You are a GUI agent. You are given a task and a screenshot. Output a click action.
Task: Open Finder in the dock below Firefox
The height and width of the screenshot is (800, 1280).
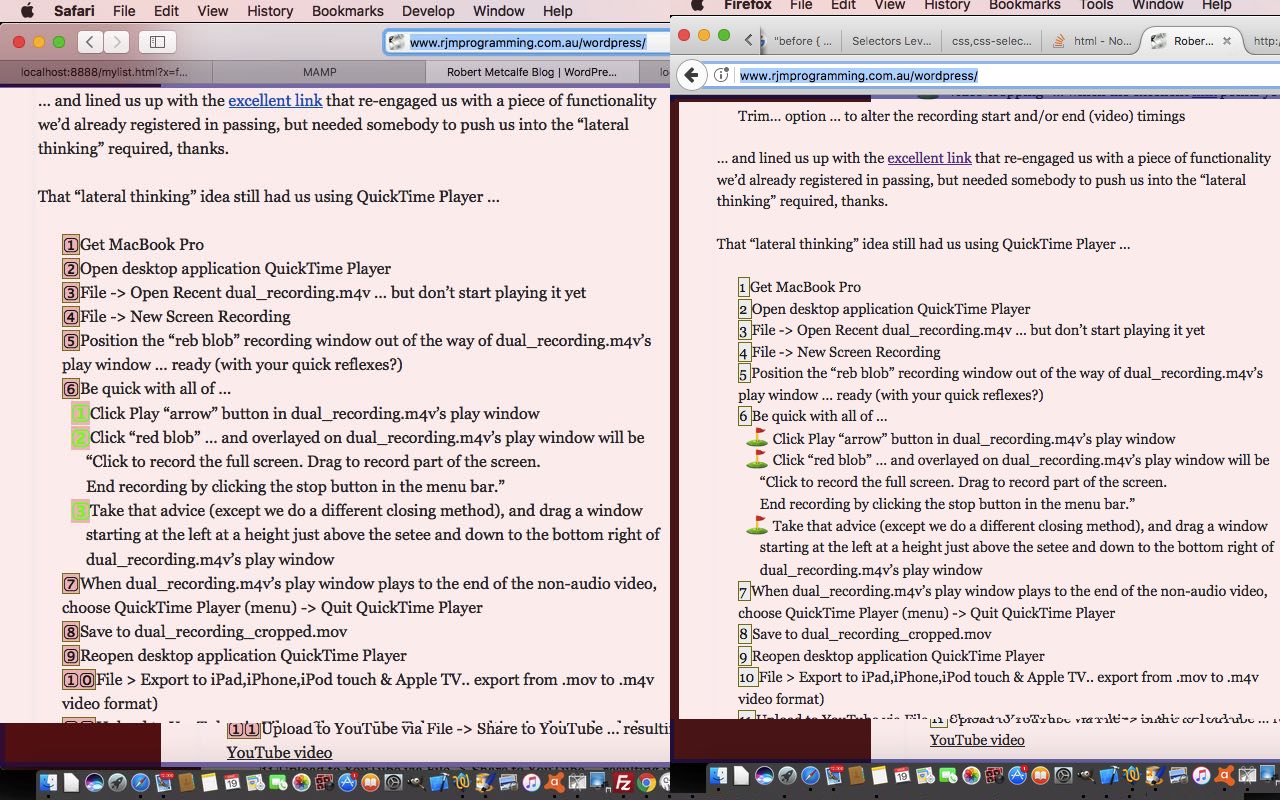pyautogui.click(x=718, y=776)
